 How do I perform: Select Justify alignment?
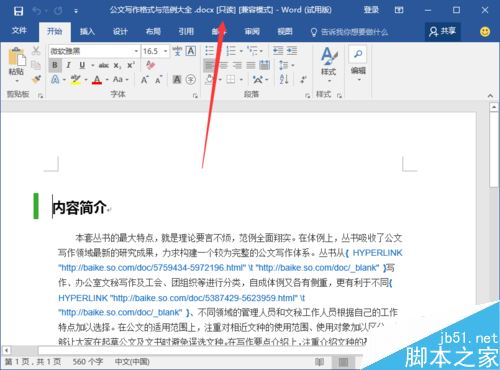251,65
